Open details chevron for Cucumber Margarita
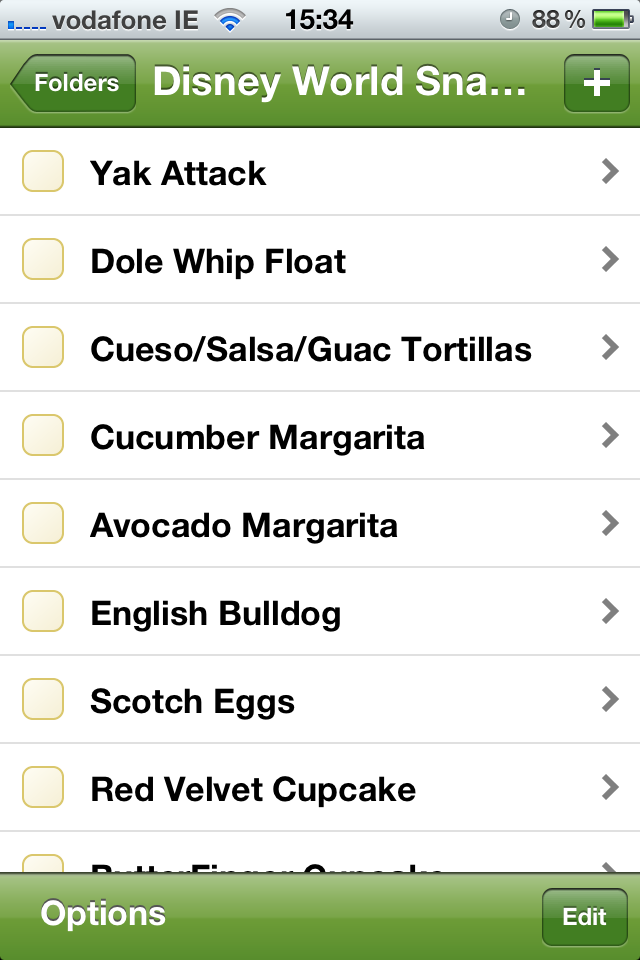Screen dimensions: 640x960 (x=610, y=436)
